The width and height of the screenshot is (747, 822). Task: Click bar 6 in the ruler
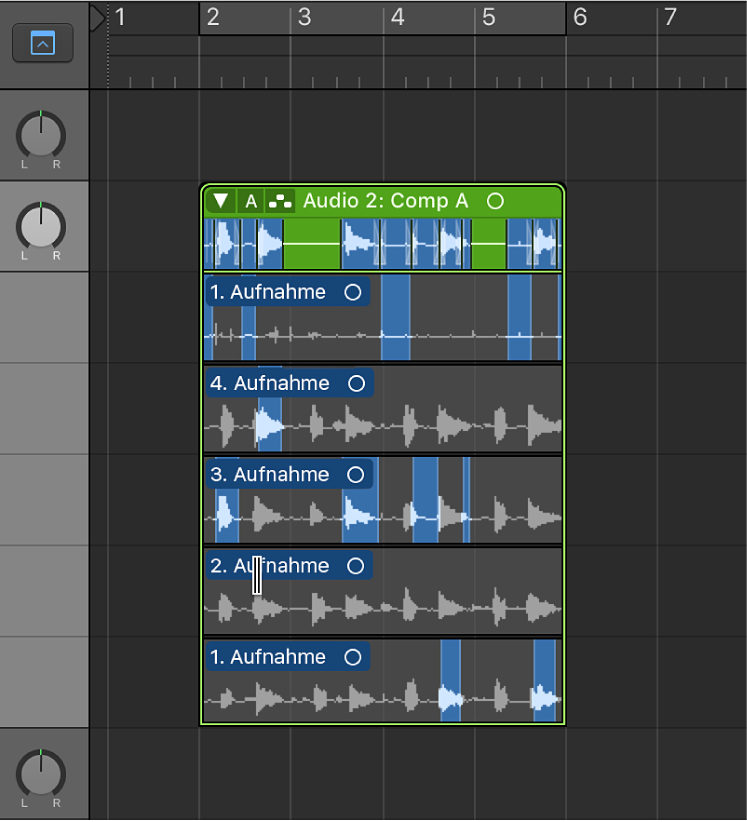[x=580, y=17]
